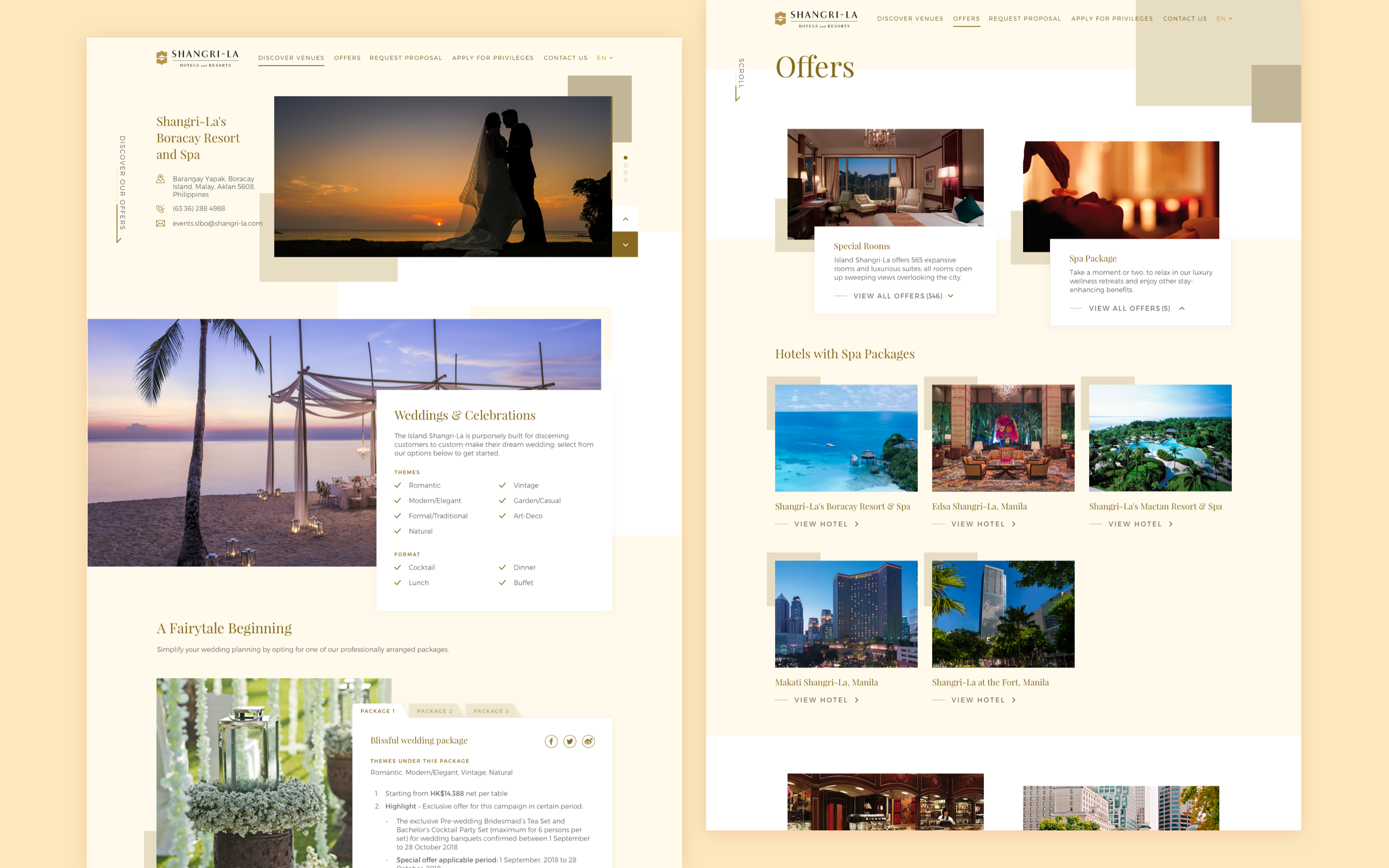Click the gold down arrow slider button
This screenshot has height=868, width=1389.
(x=625, y=244)
